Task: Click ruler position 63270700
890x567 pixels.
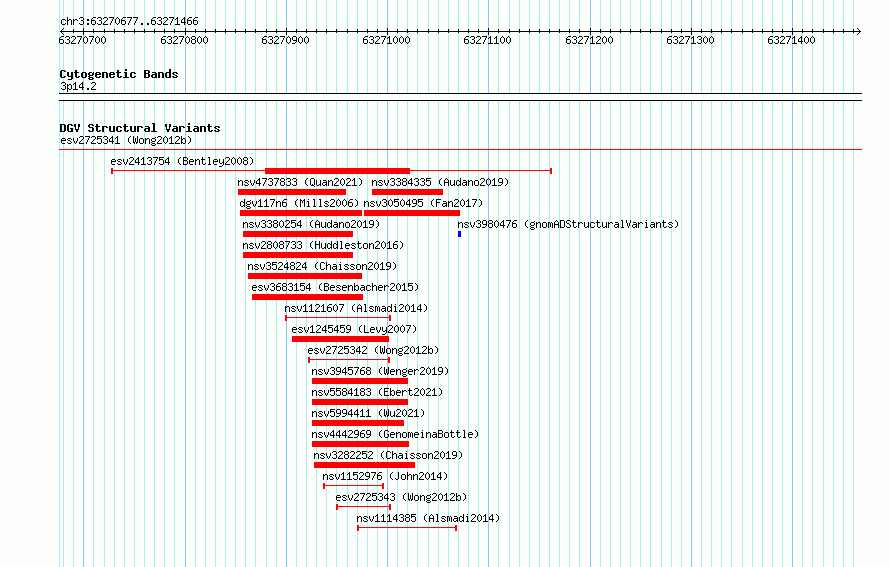Action: click(82, 40)
